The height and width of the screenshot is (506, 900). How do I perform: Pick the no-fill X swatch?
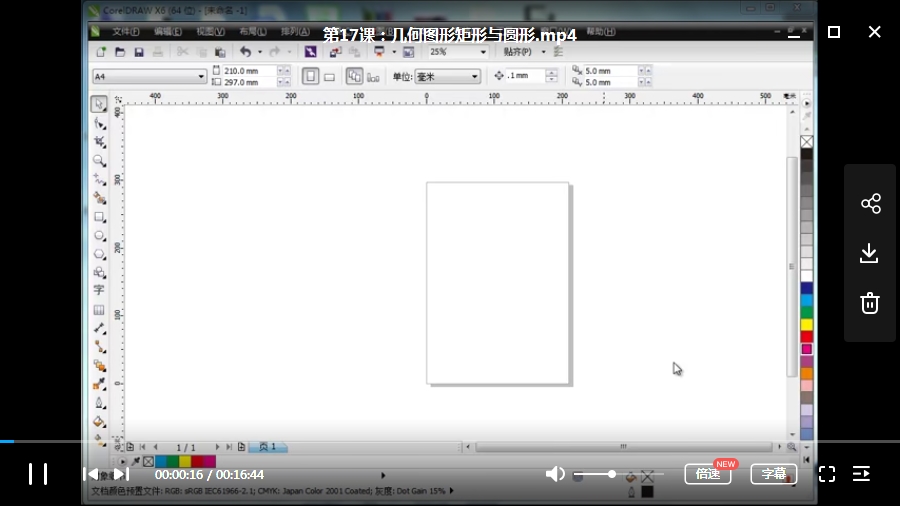click(806, 142)
